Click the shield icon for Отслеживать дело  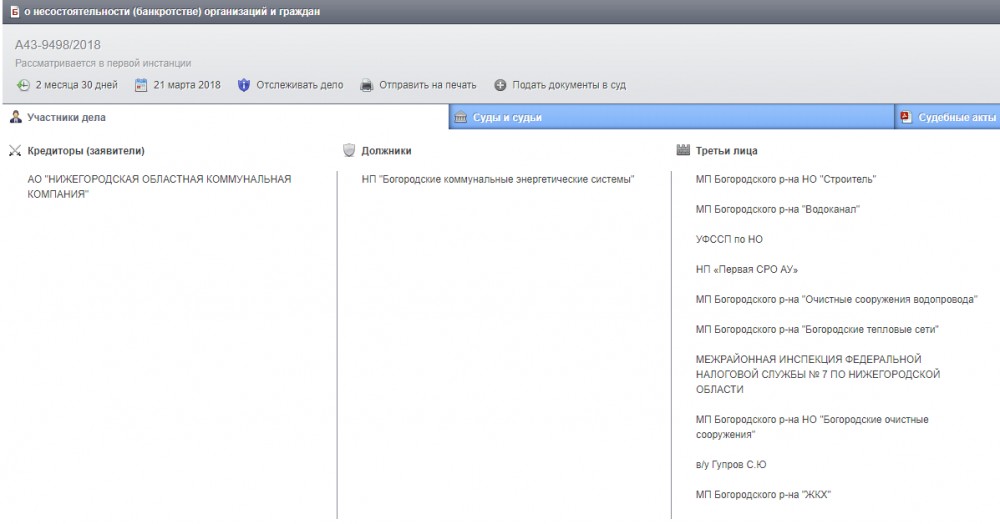[x=244, y=85]
